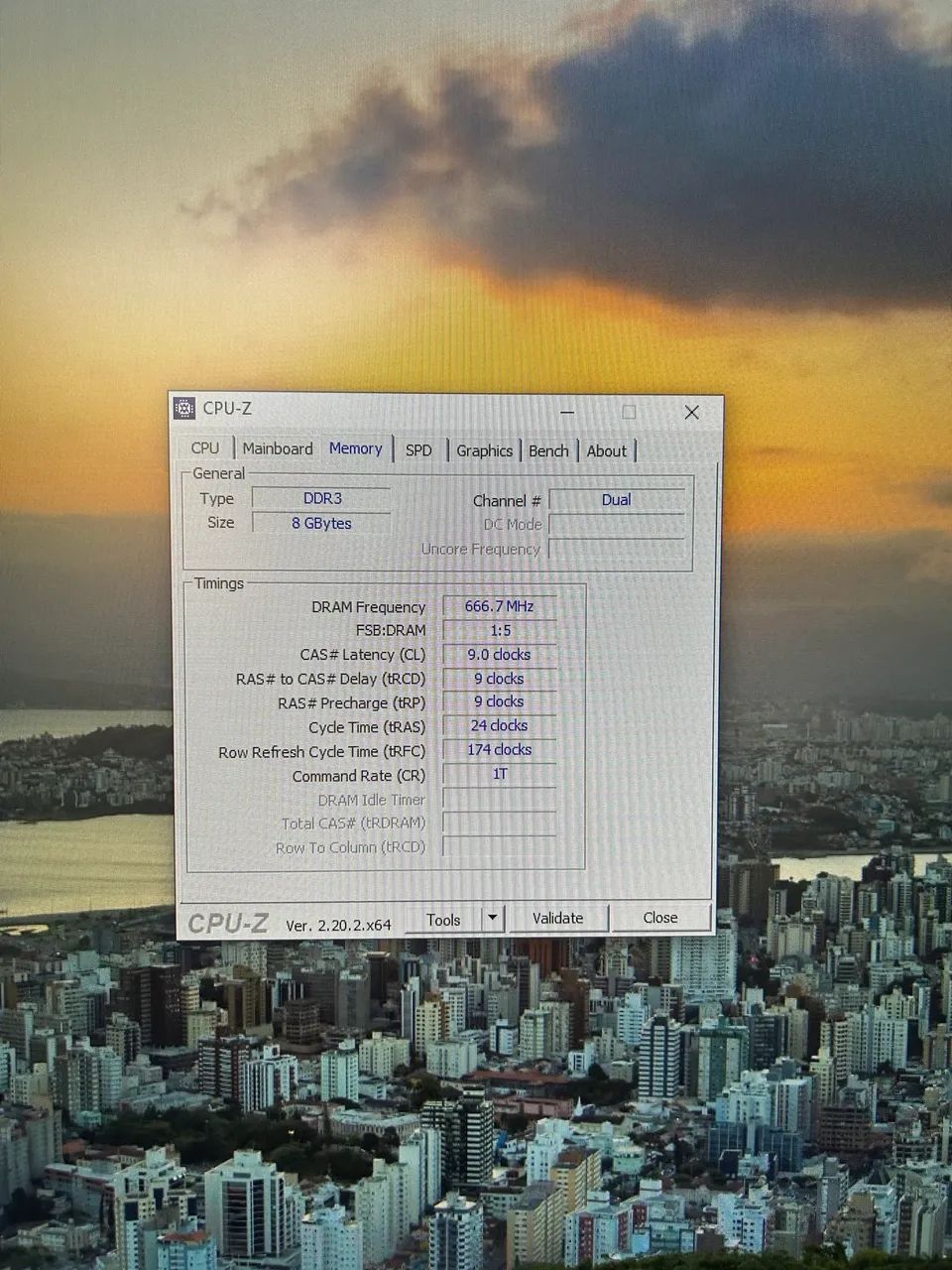Open the Bench tab

tap(548, 450)
